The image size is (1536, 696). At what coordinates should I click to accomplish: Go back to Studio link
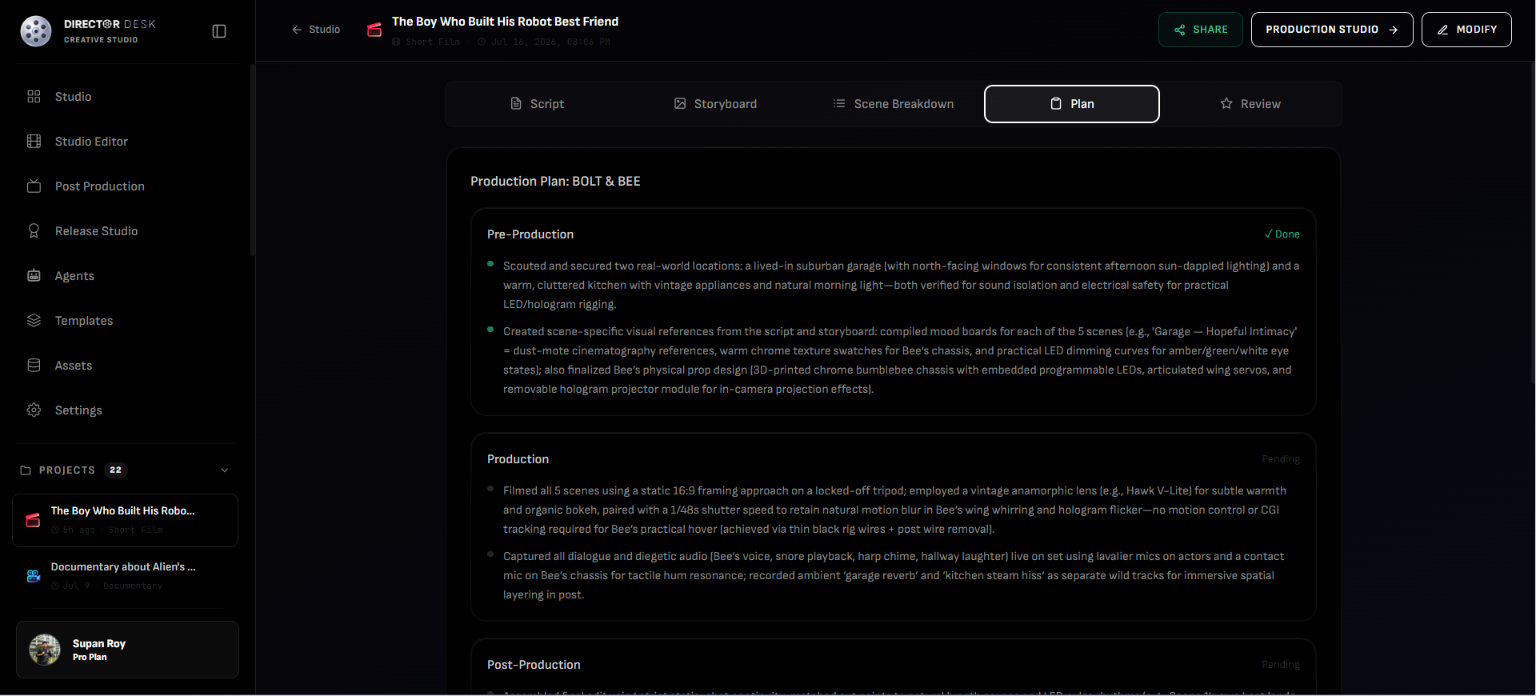point(316,30)
